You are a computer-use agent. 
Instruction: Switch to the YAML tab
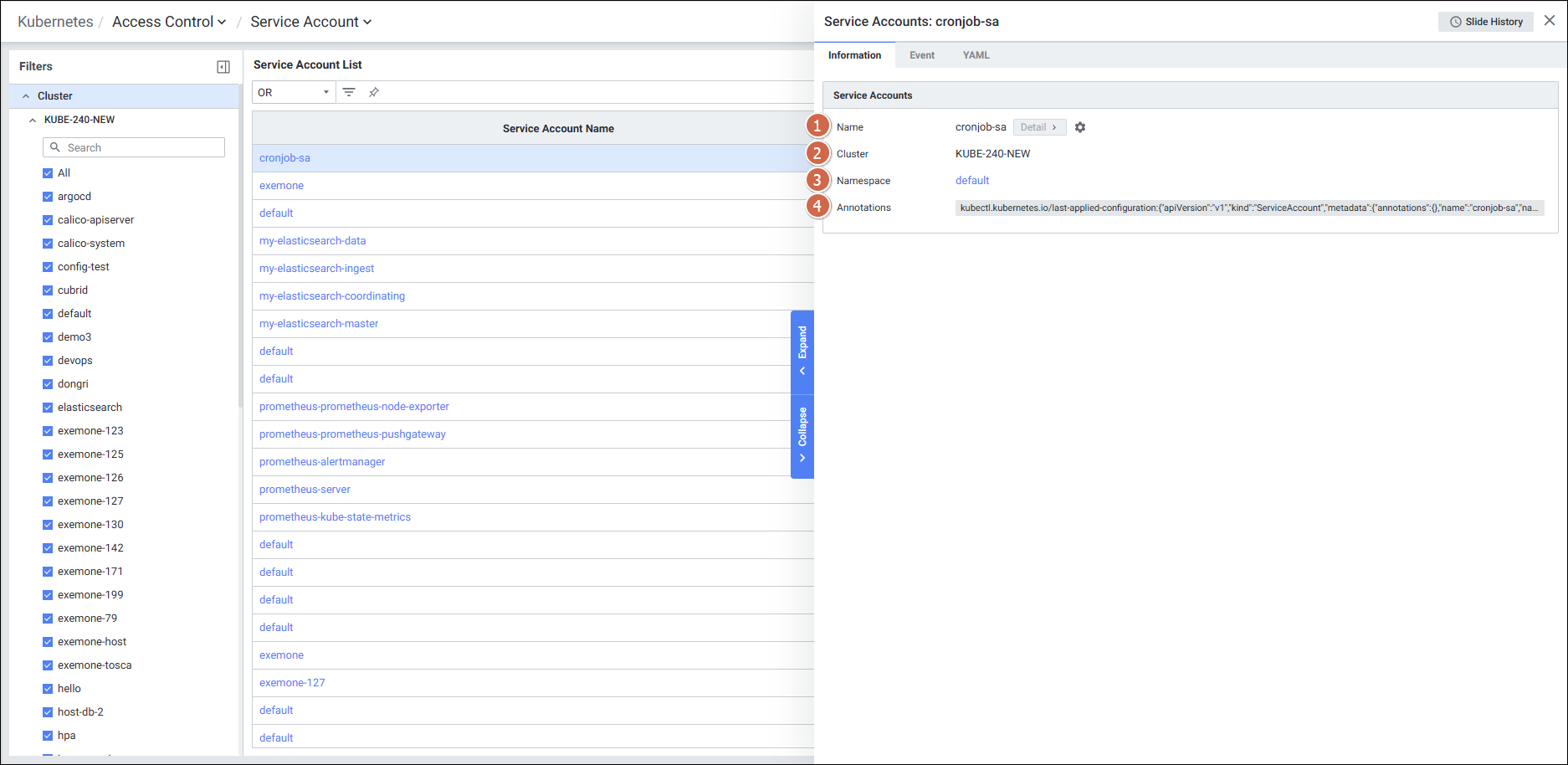coord(976,55)
